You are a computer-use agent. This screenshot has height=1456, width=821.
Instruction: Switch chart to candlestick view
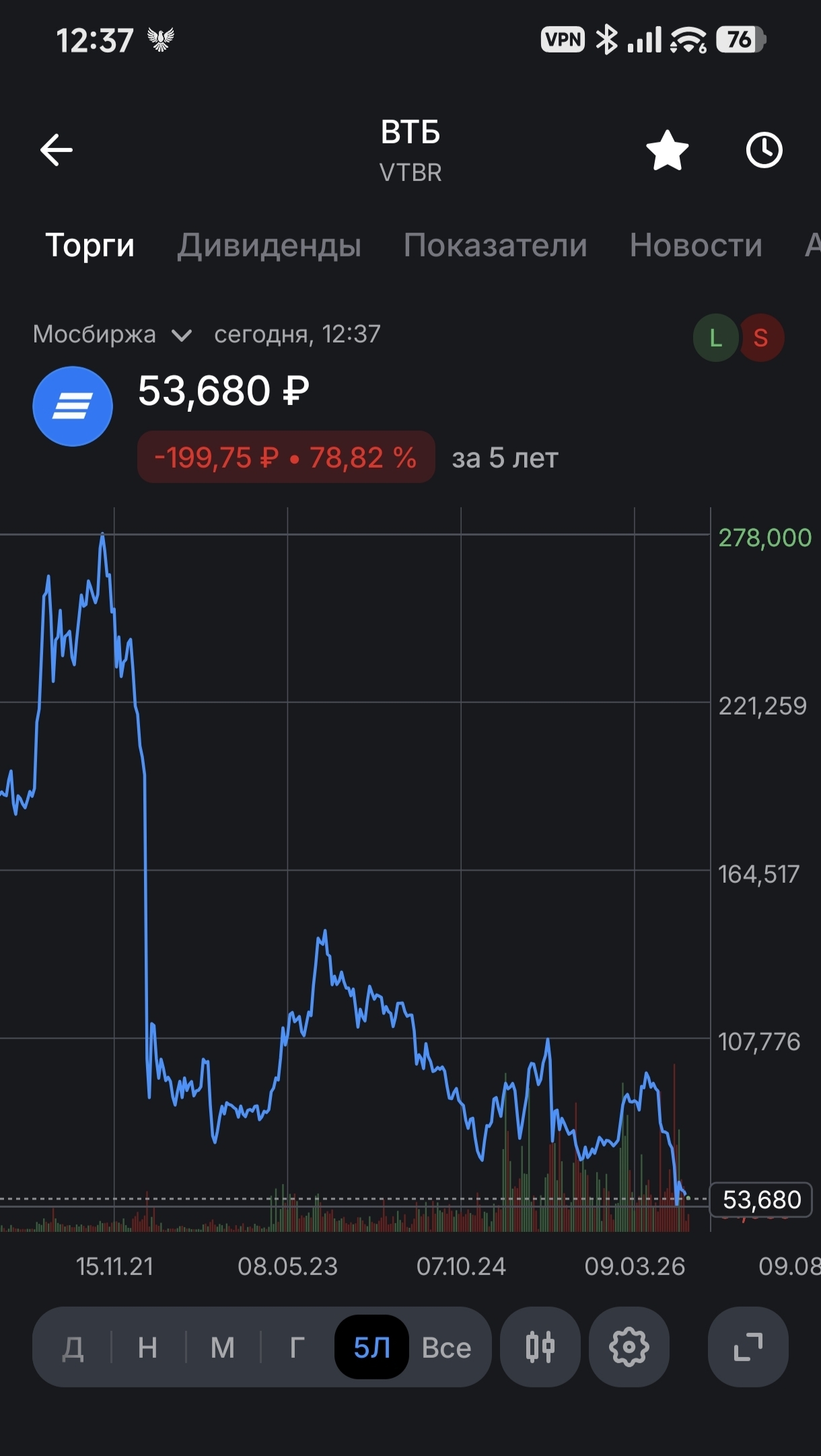[x=540, y=1347]
